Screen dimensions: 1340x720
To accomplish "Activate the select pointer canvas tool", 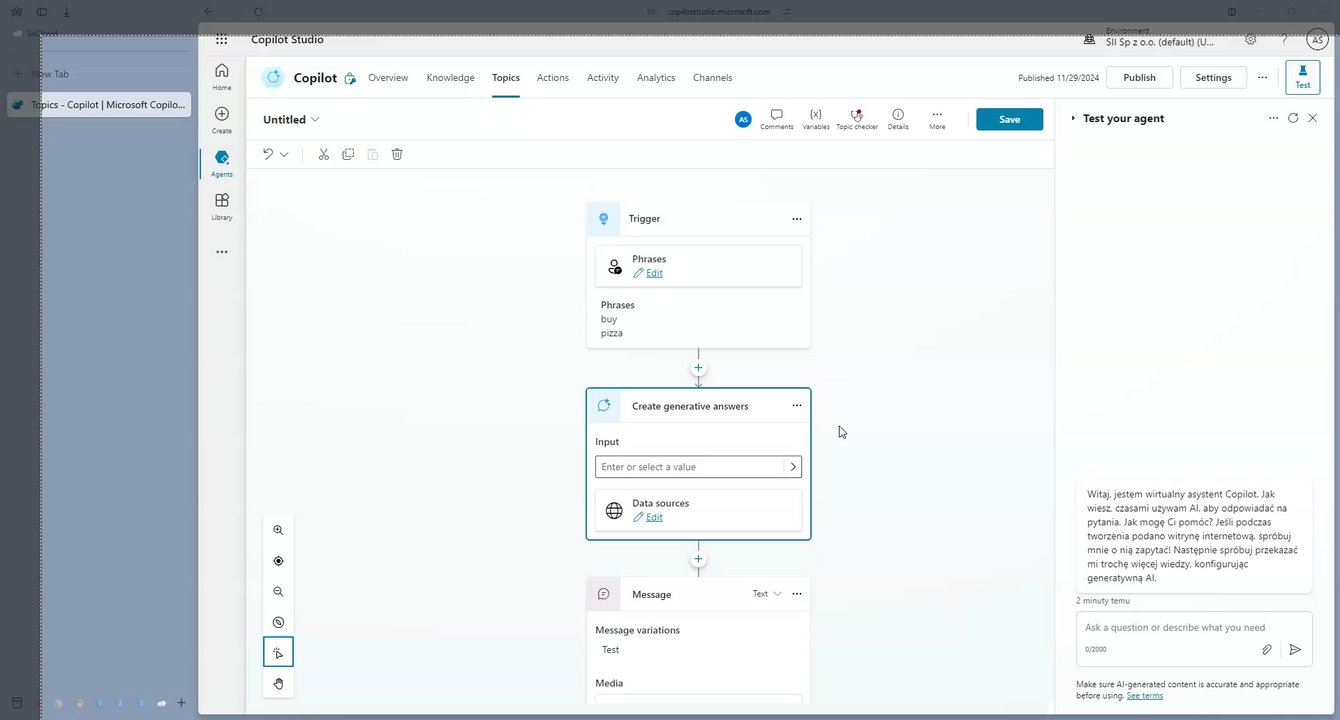I will coord(278,652).
